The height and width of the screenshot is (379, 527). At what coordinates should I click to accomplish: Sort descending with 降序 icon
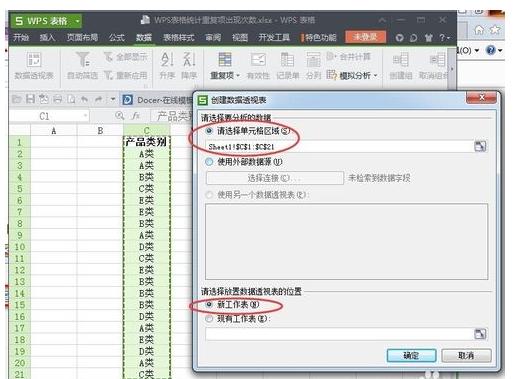189,59
